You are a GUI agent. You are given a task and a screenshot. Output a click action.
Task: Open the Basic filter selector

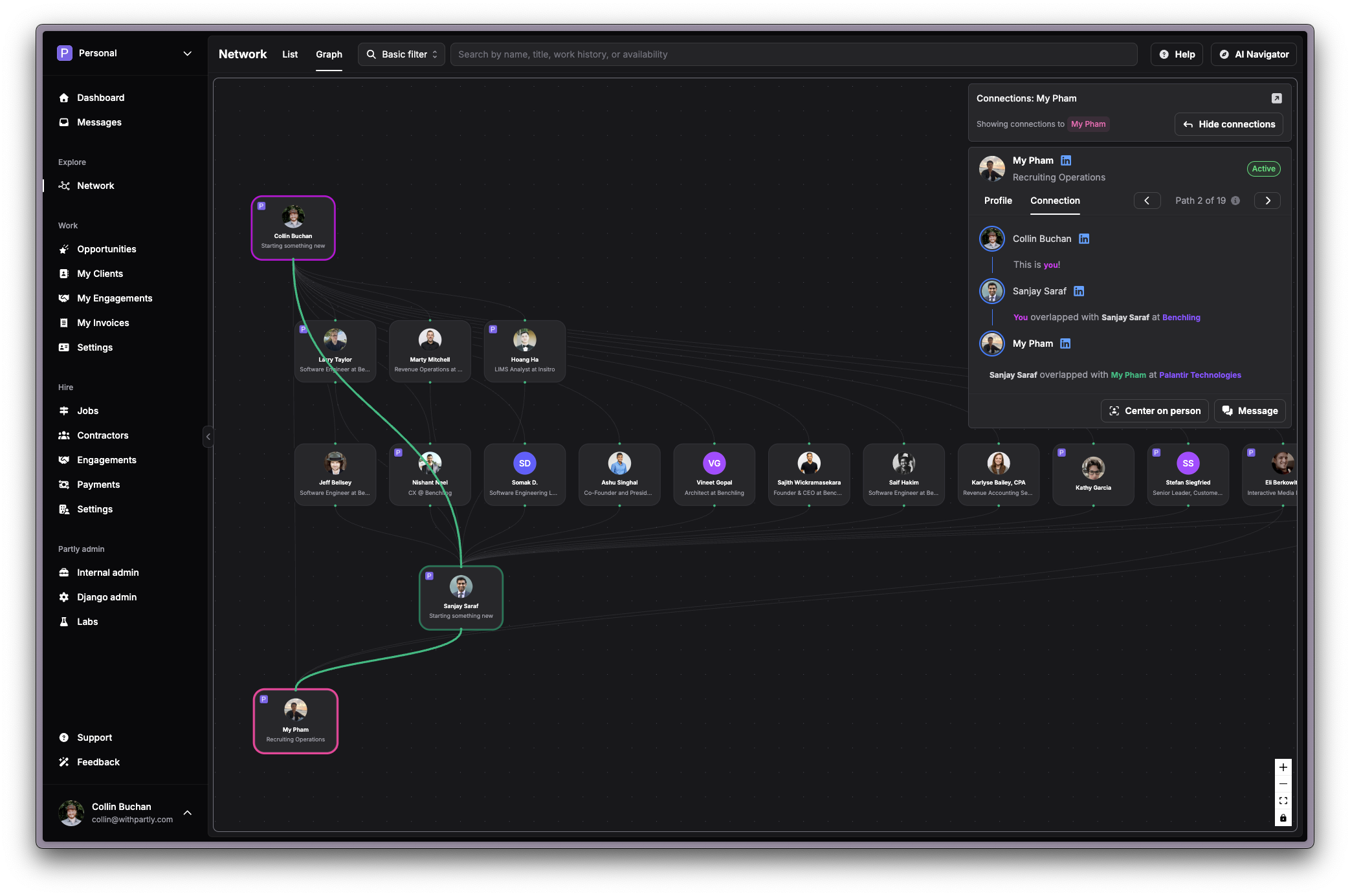(401, 54)
